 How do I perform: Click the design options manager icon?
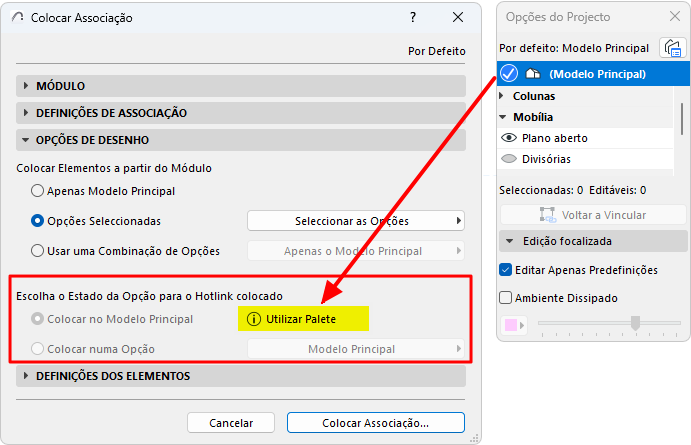pos(673,48)
